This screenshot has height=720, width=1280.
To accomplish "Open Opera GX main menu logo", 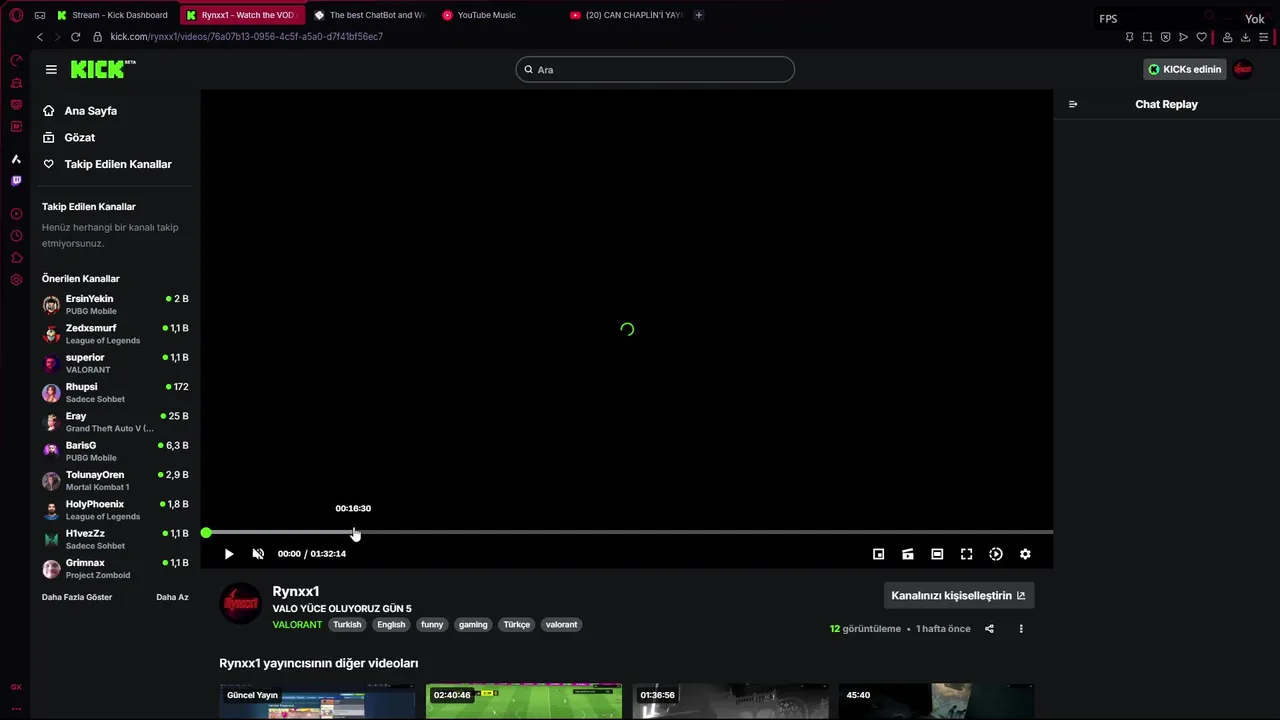I will coord(16,15).
